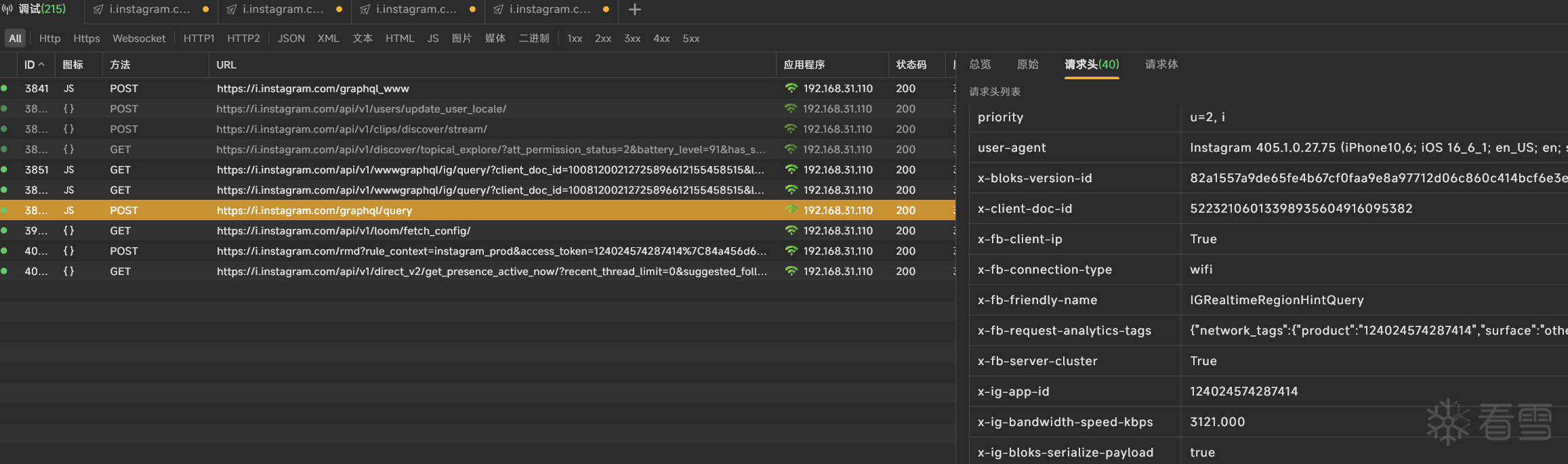1568x464 pixels.
Task: Select the update_user_locale request URL
Action: (361, 109)
